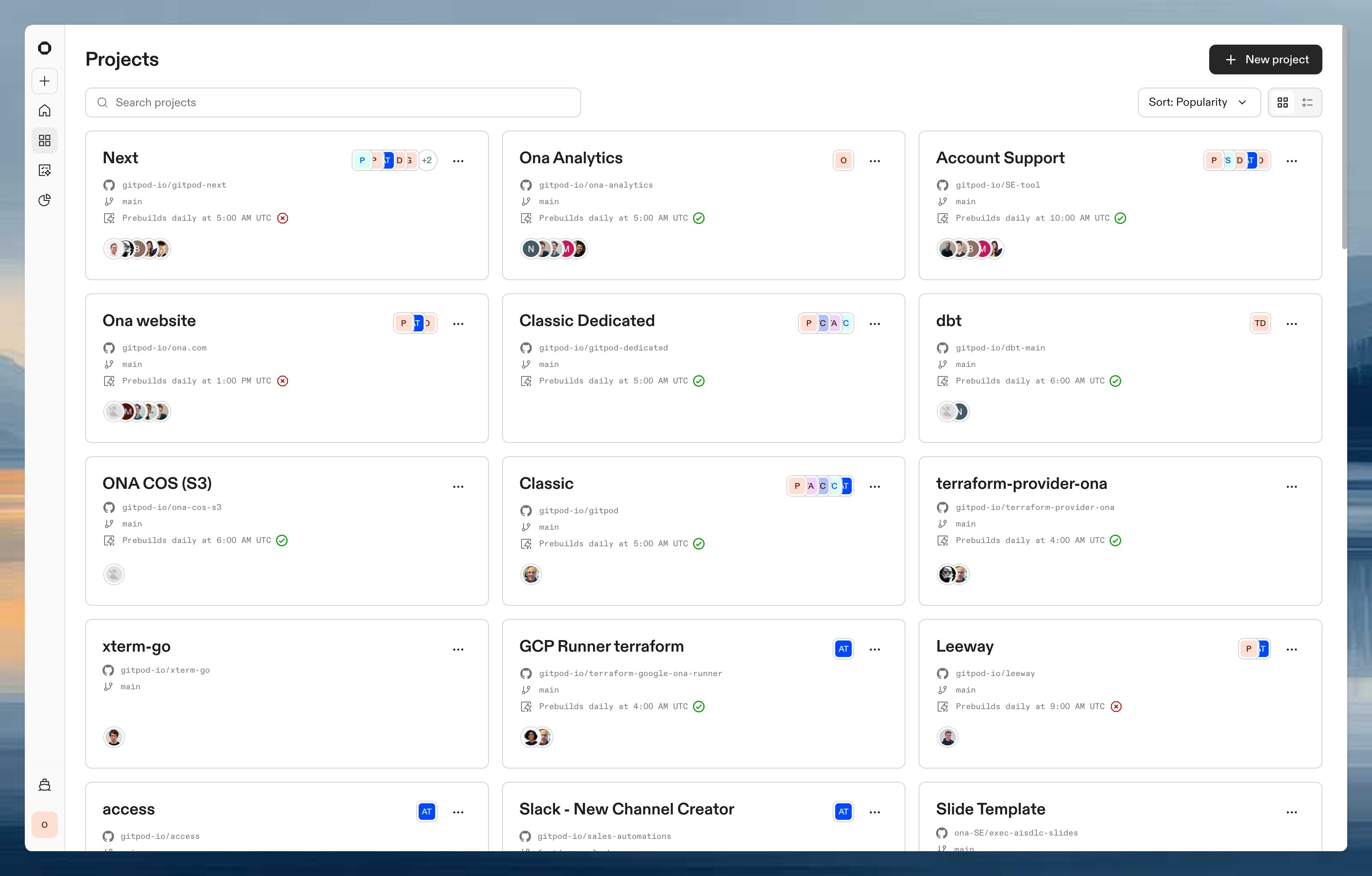Viewport: 1372px width, 876px height.
Task: Click failed prebuild icon on Ona website
Action: tap(283, 381)
